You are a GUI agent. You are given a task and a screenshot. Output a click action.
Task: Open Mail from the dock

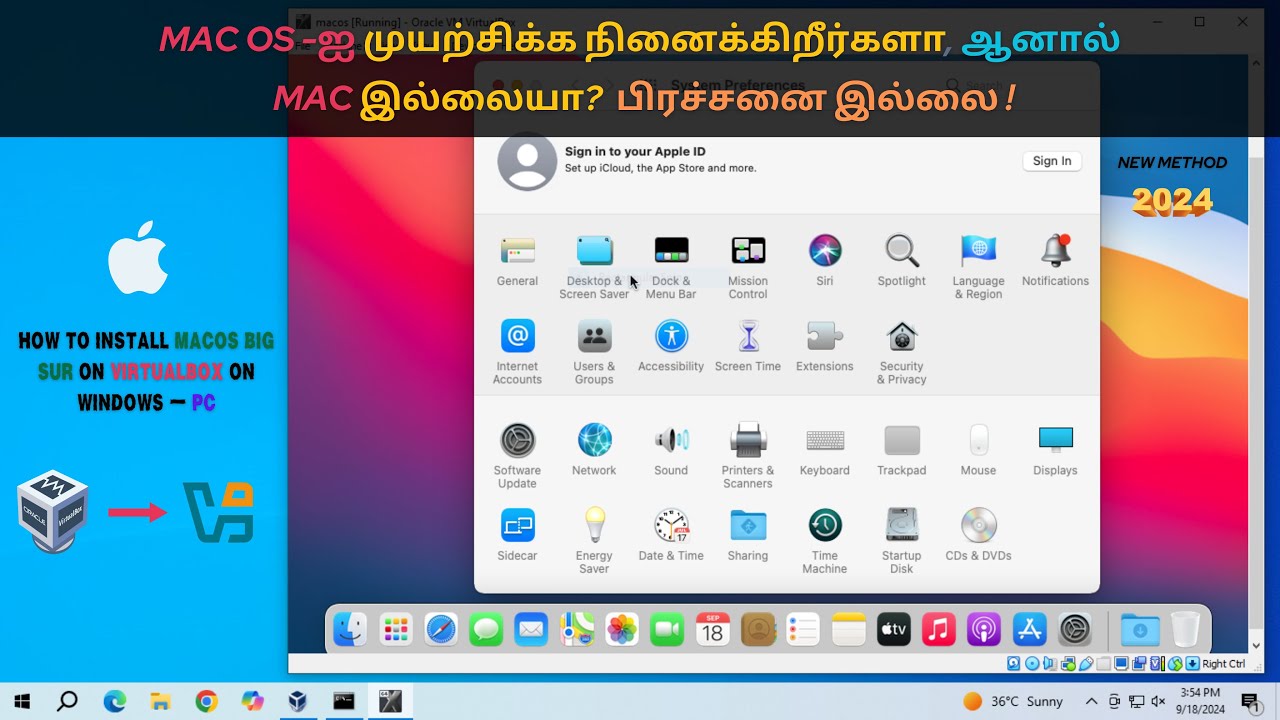click(x=531, y=630)
